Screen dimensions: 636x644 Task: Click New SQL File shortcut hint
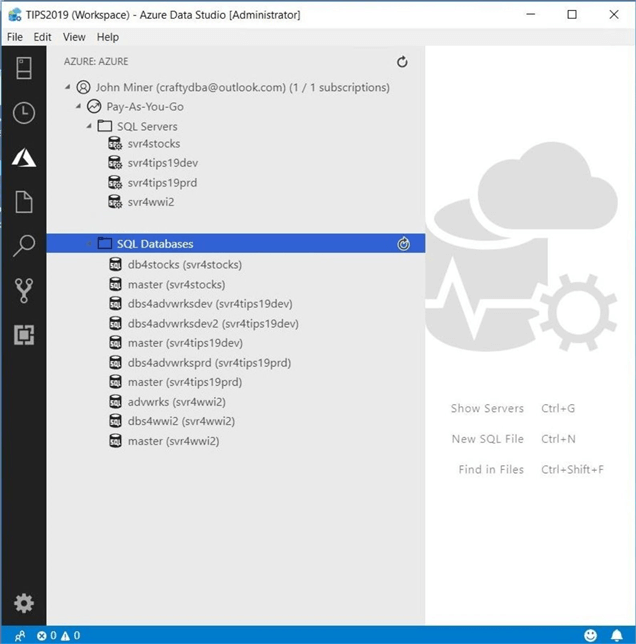(x=513, y=439)
